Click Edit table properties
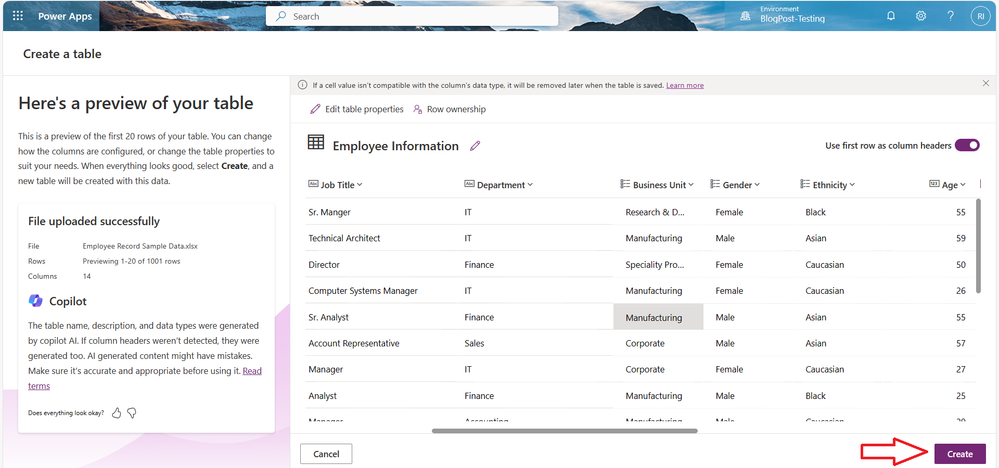 pos(357,110)
